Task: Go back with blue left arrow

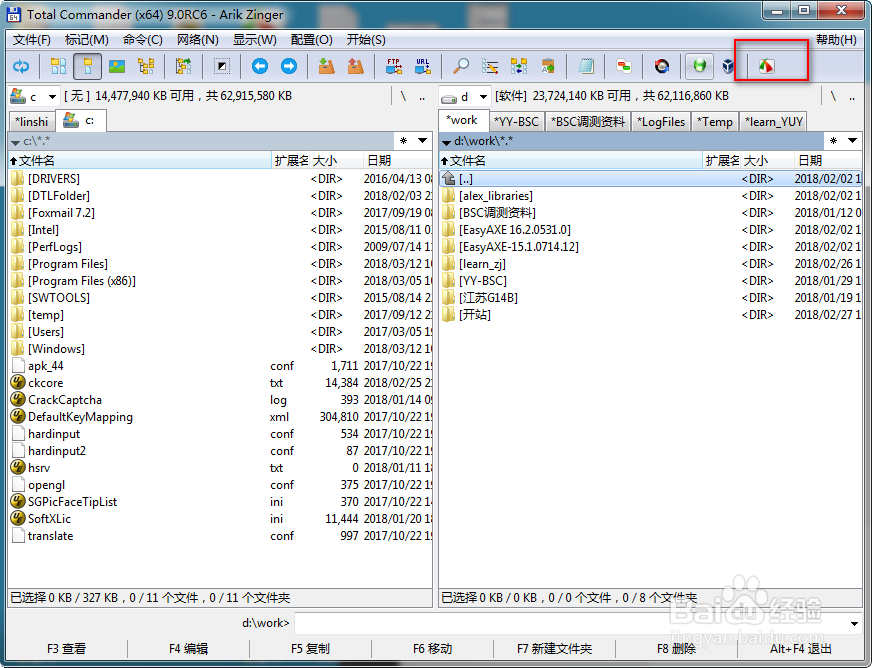Action: click(260, 67)
